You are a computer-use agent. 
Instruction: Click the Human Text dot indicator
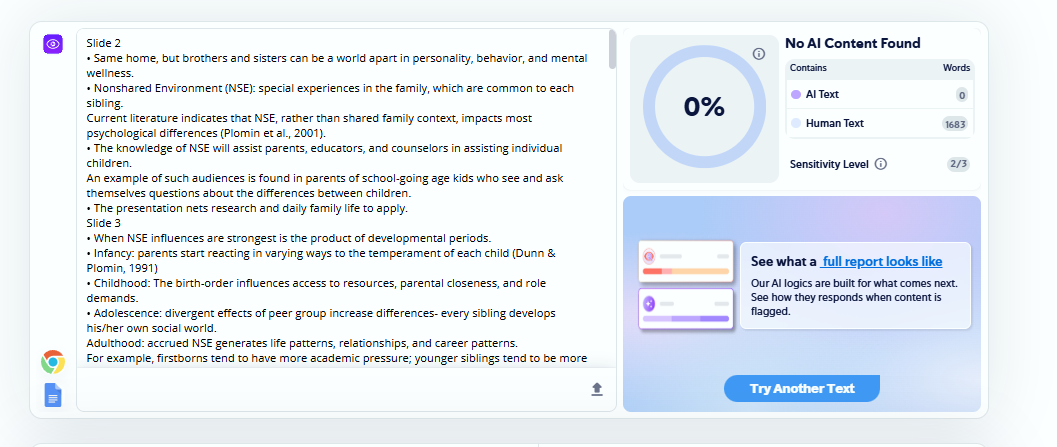pos(796,123)
